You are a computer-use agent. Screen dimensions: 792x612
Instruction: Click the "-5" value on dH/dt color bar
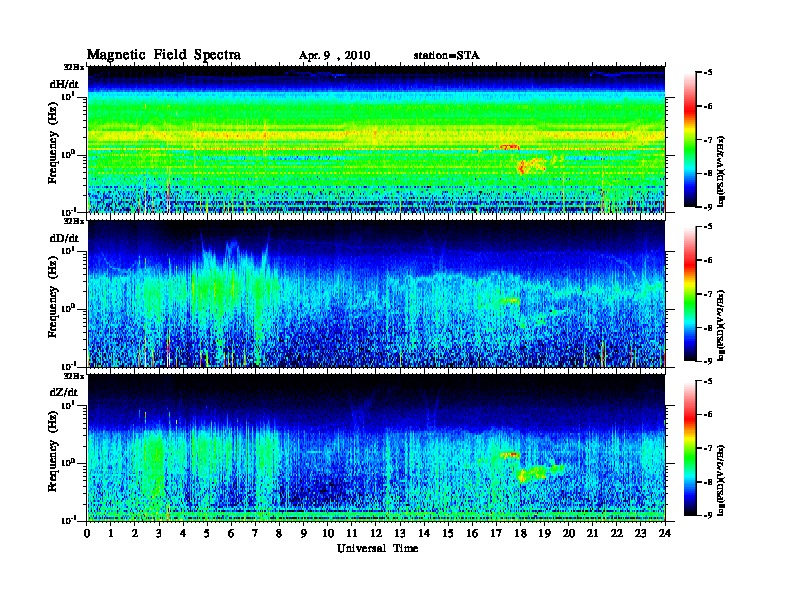coord(708,73)
